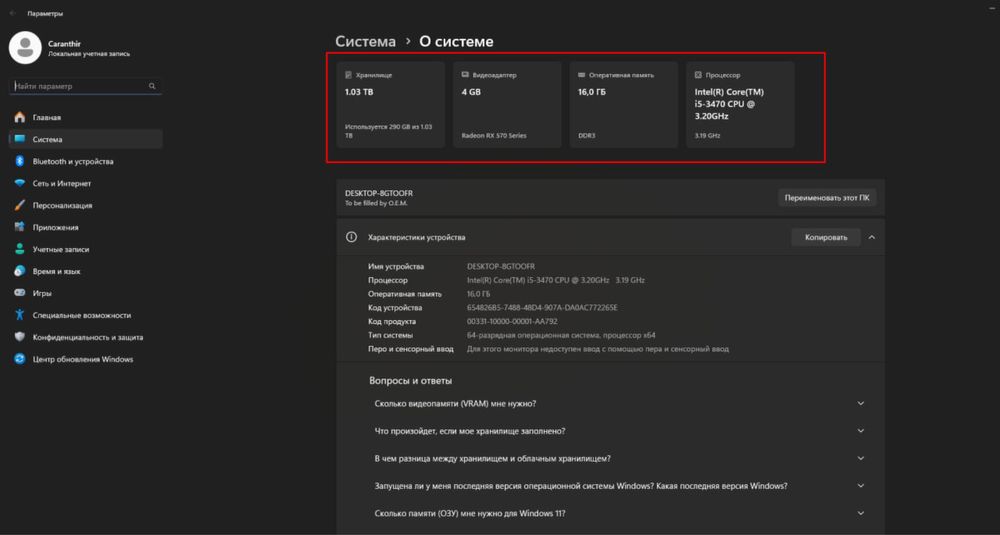Open Bluetooth и устройства via its icon
The height and width of the screenshot is (535, 1000).
(20, 161)
